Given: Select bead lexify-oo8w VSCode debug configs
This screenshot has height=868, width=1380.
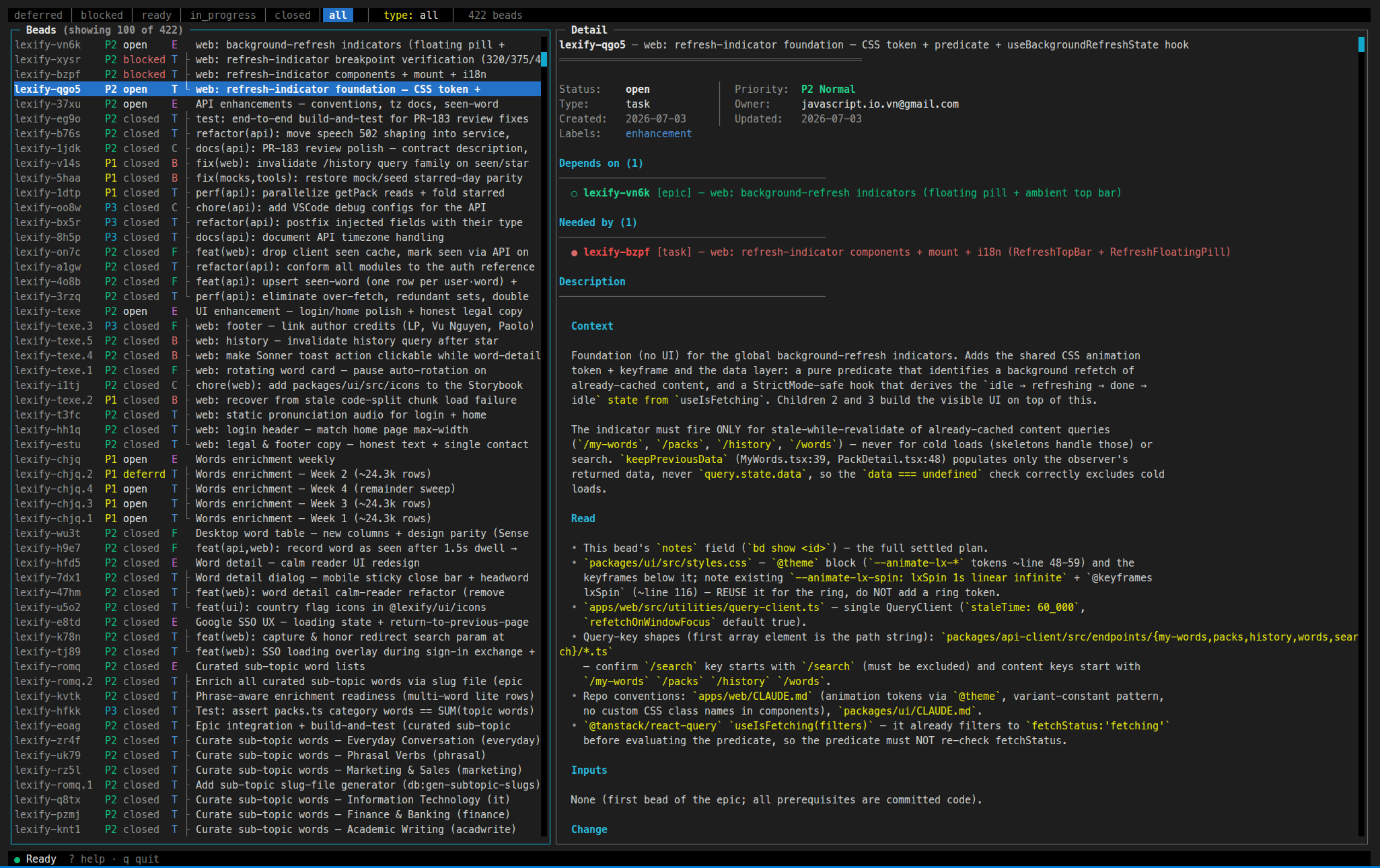Looking at the screenshot, I should [277, 207].
